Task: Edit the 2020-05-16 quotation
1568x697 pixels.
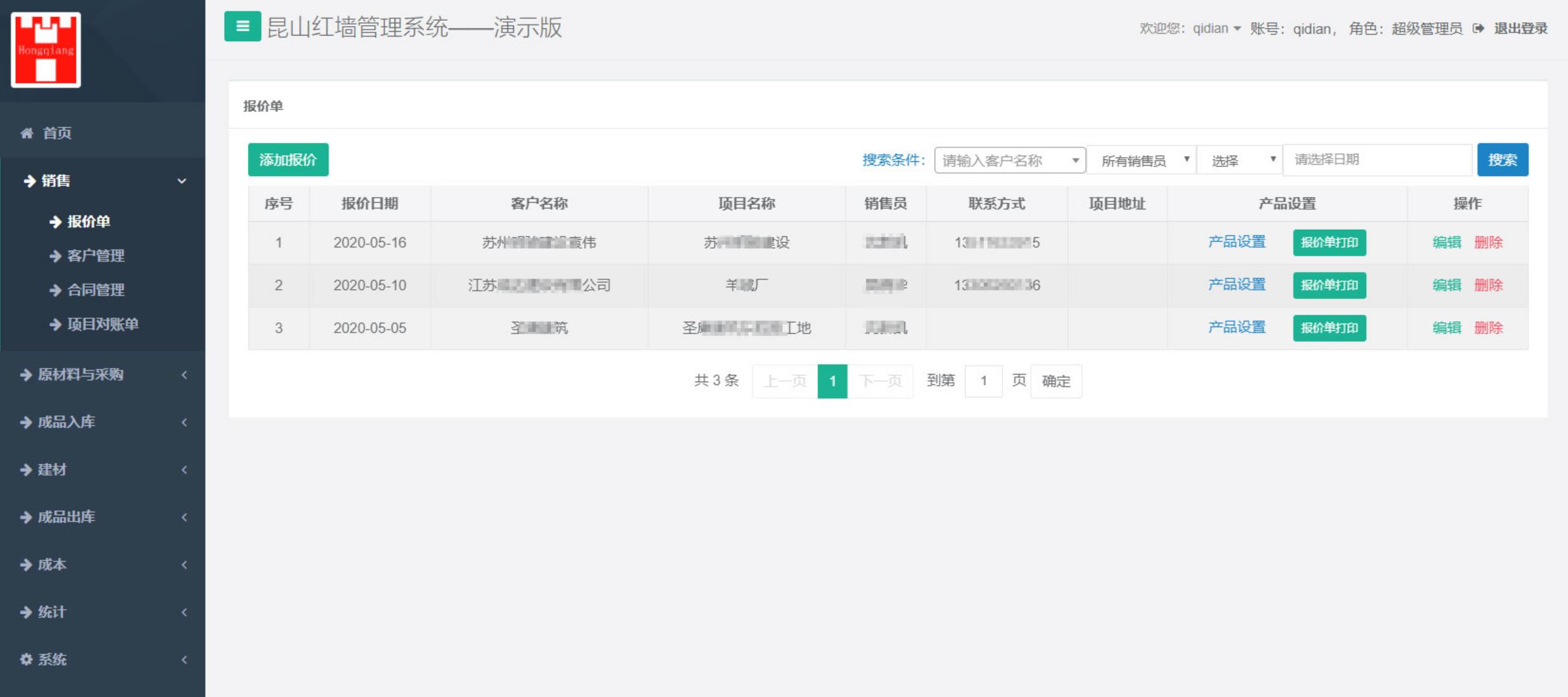Action: (1447, 242)
